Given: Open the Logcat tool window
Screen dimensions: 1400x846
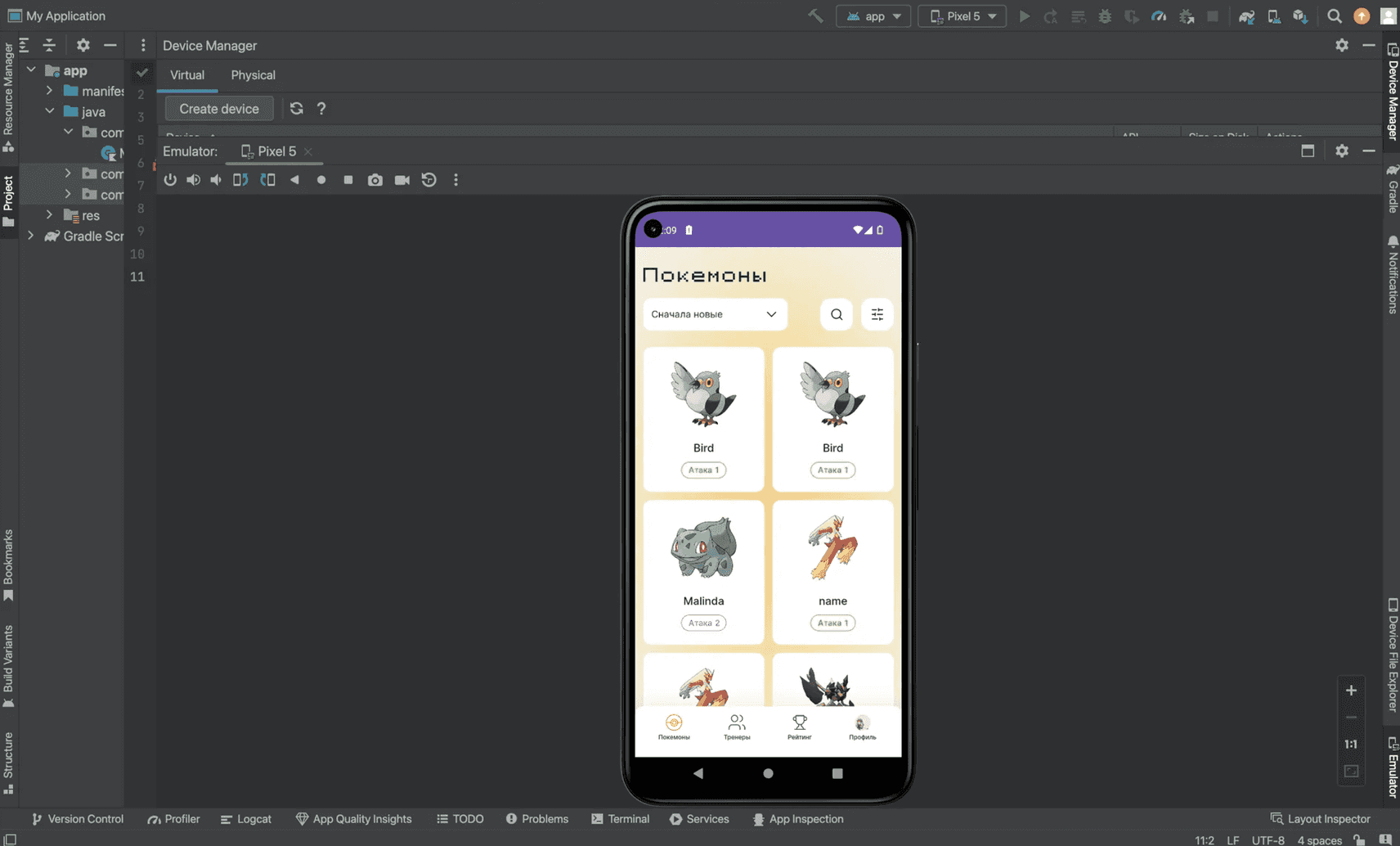Looking at the screenshot, I should (x=246, y=819).
